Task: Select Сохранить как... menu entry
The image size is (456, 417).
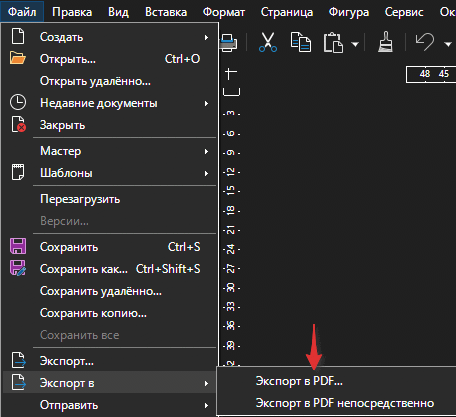Action: click(109, 269)
